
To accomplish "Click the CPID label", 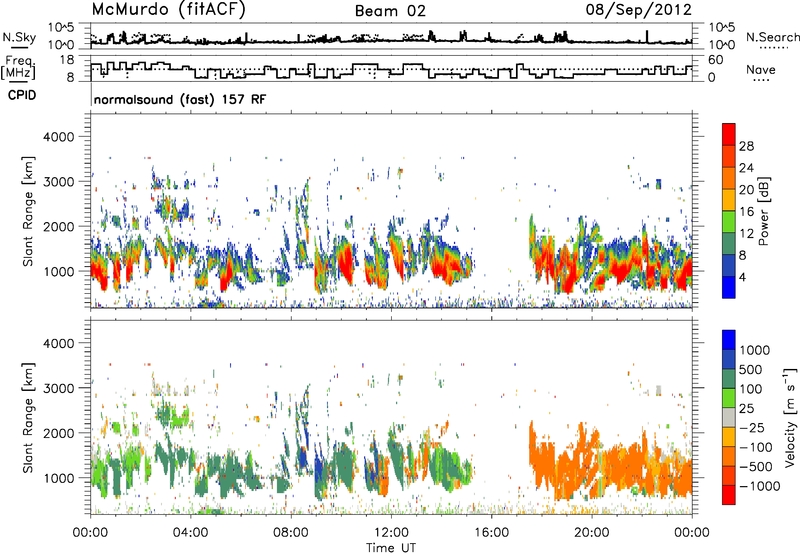I will tap(22, 95).
